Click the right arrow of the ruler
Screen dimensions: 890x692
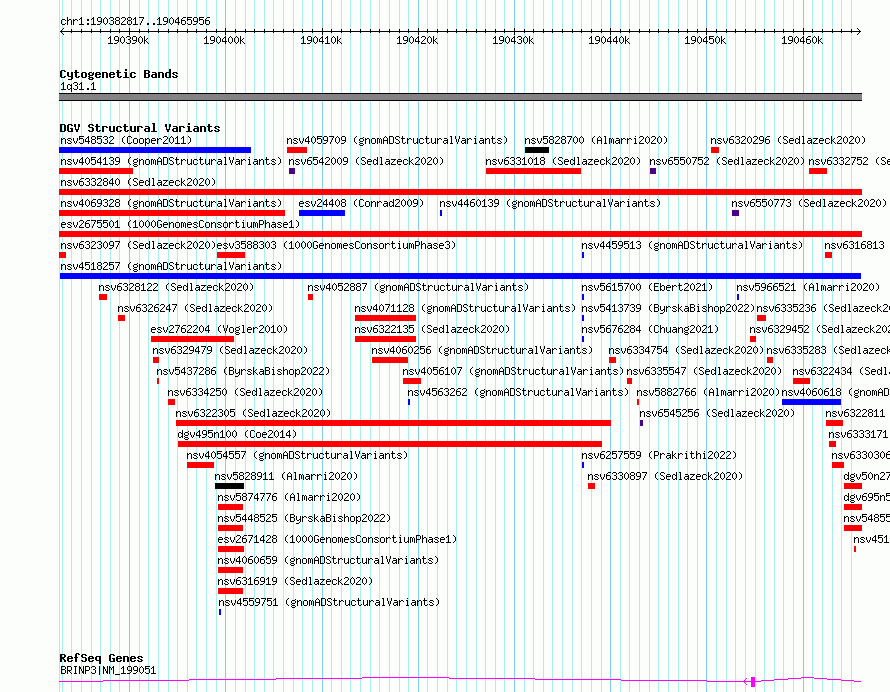click(x=858, y=31)
